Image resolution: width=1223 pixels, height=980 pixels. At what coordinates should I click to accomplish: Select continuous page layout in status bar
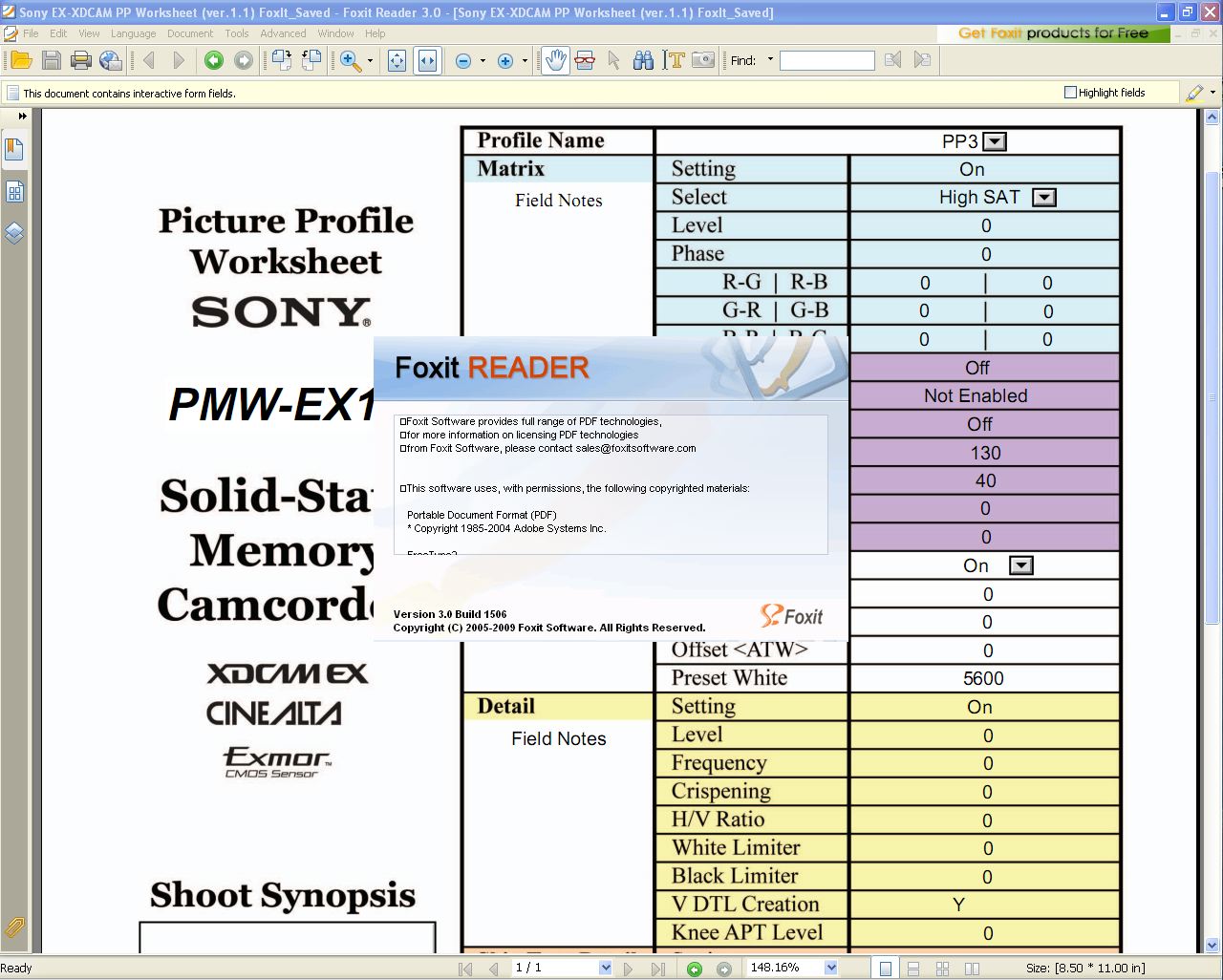tap(913, 968)
